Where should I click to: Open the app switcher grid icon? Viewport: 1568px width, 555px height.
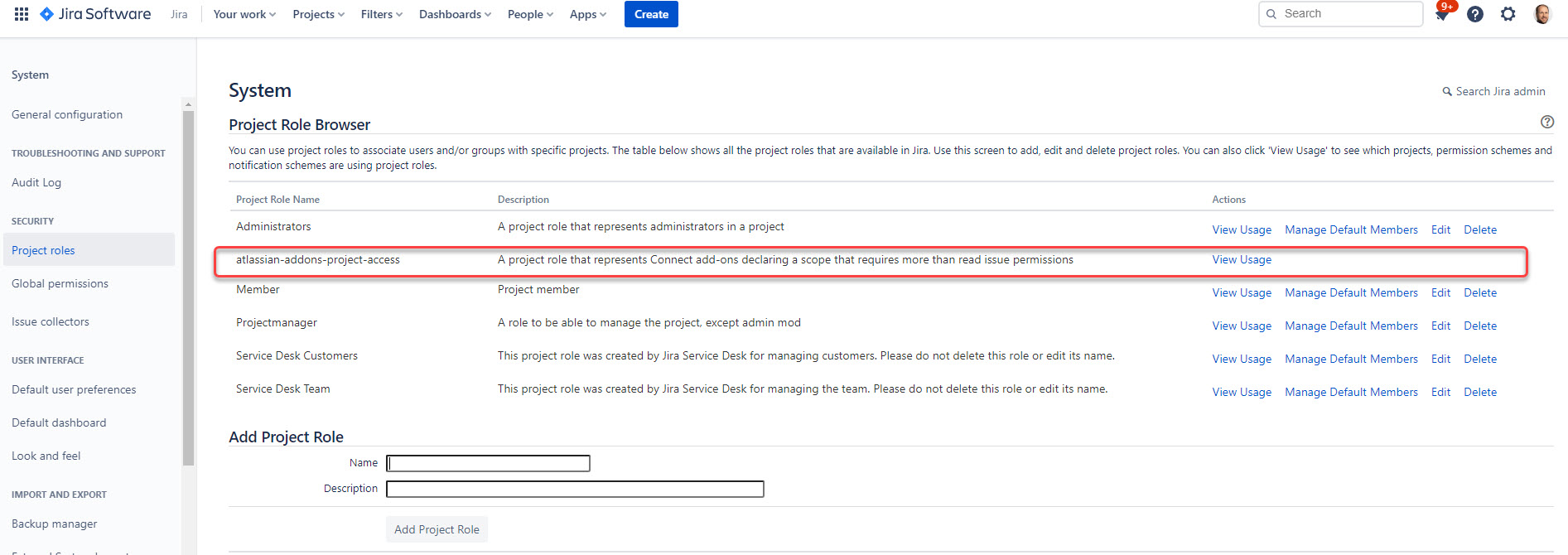22,14
